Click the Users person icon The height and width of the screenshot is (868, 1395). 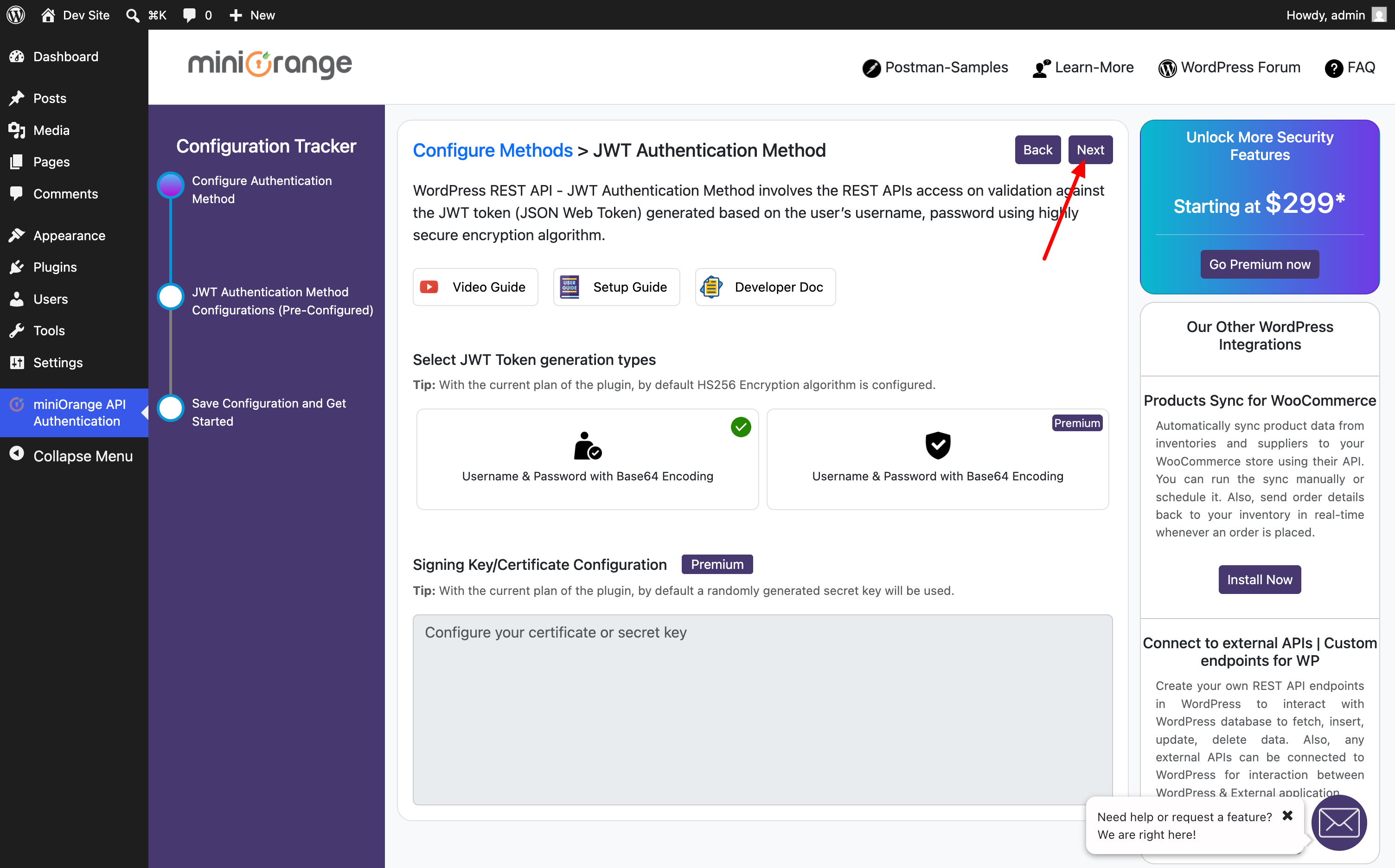click(x=17, y=299)
